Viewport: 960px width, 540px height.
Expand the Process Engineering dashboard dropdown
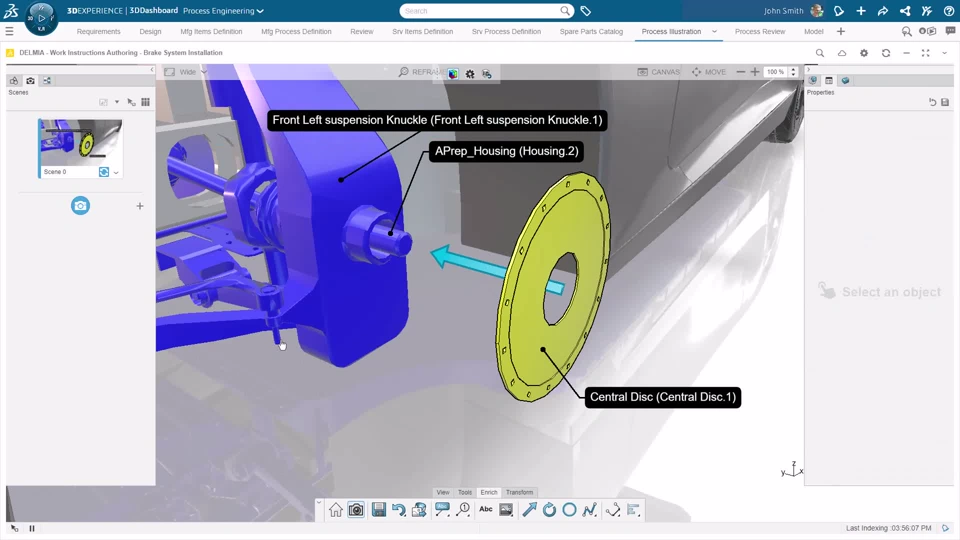(x=224, y=11)
